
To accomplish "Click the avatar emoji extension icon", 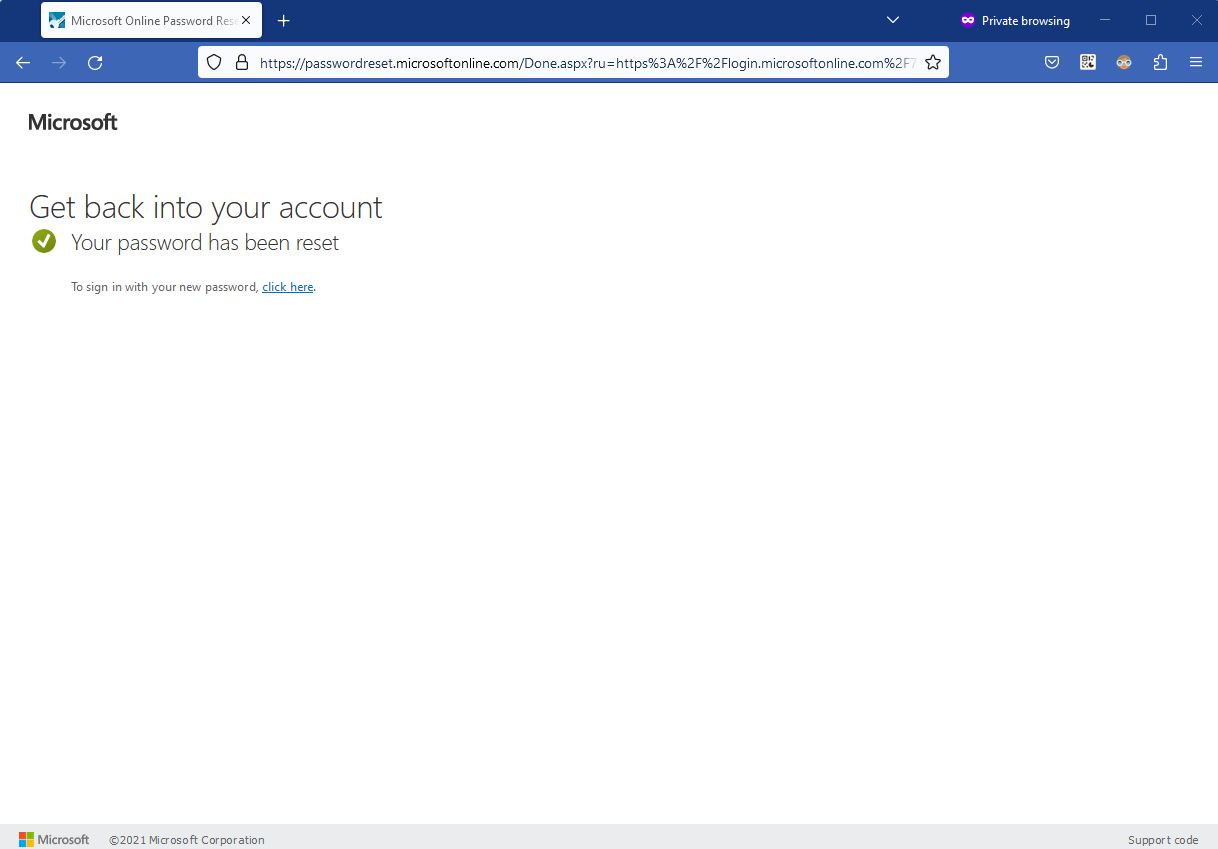I will [x=1123, y=62].
